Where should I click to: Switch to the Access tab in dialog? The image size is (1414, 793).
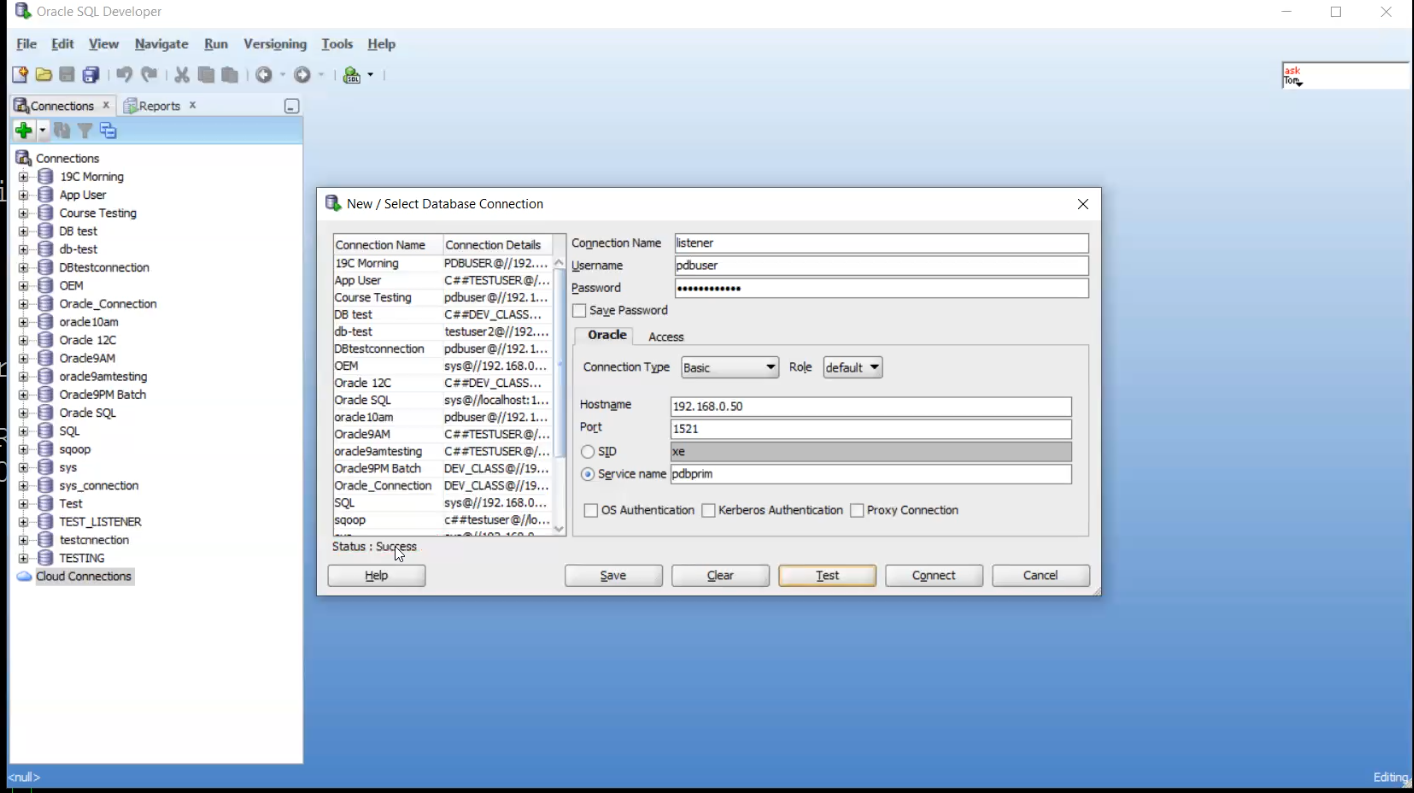point(666,337)
